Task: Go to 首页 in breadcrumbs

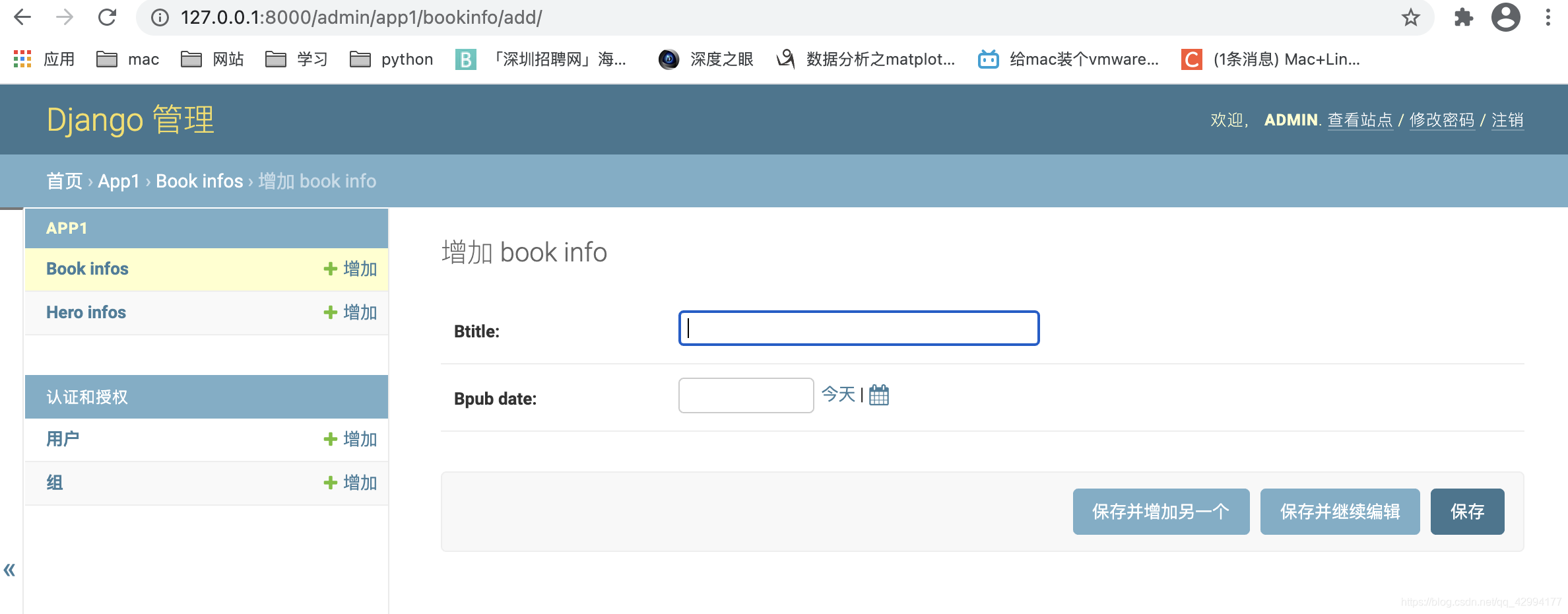Action: [x=64, y=181]
